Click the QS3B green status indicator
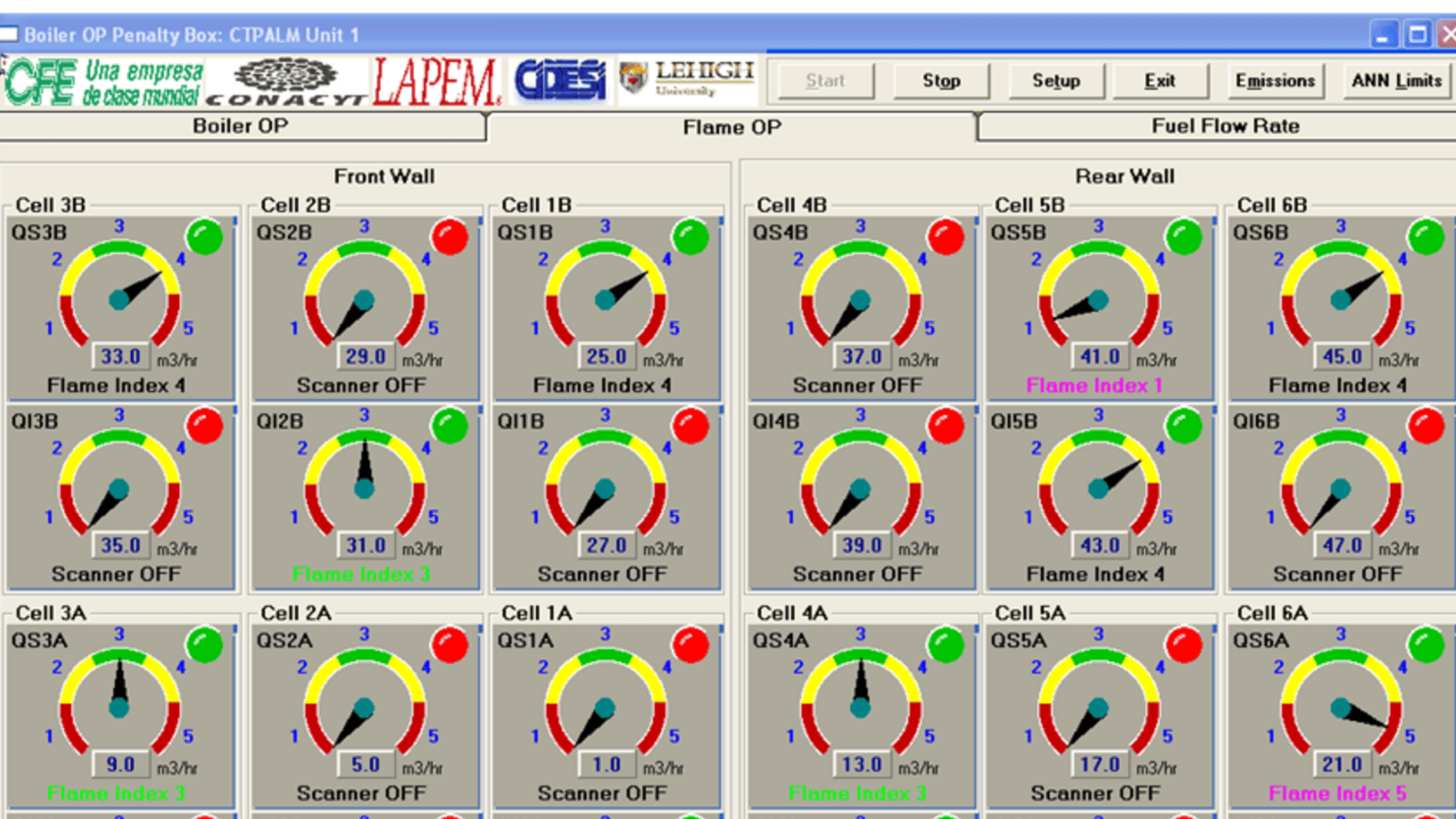Screen dimensions: 1456x819 (x=205, y=237)
